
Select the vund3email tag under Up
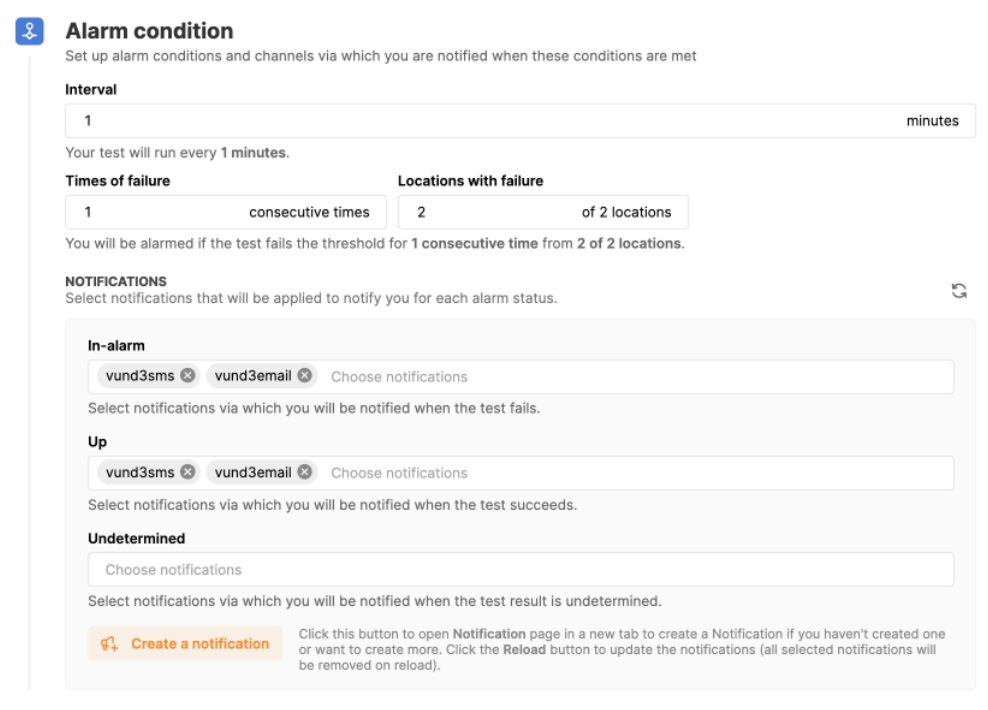point(253,472)
